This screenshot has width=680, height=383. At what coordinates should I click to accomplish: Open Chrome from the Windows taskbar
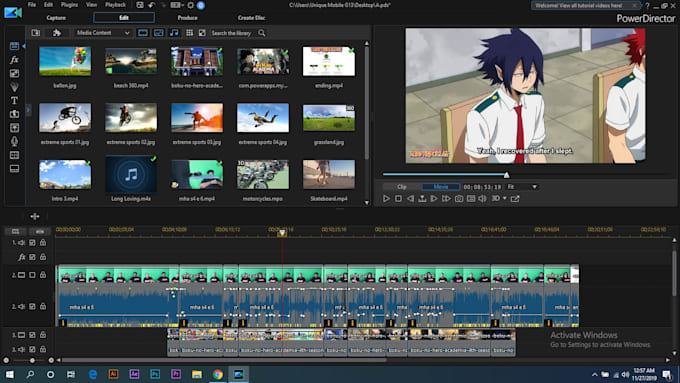218,374
